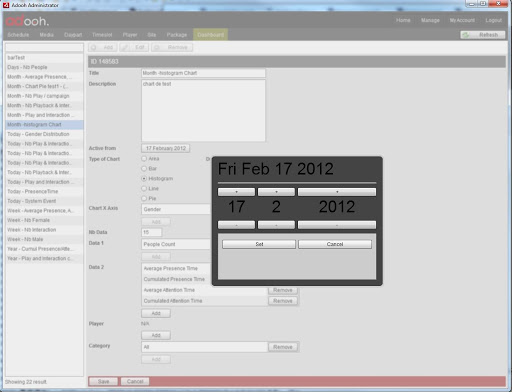Viewport: 512px width, 392px height.
Task: Click the Add toolbar button with plus icon
Action: [103, 47]
